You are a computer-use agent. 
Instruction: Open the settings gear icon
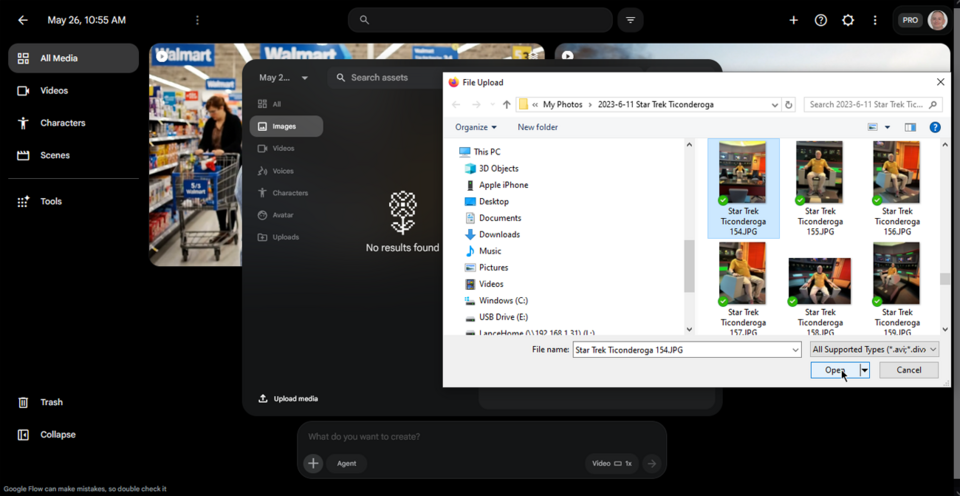[847, 20]
